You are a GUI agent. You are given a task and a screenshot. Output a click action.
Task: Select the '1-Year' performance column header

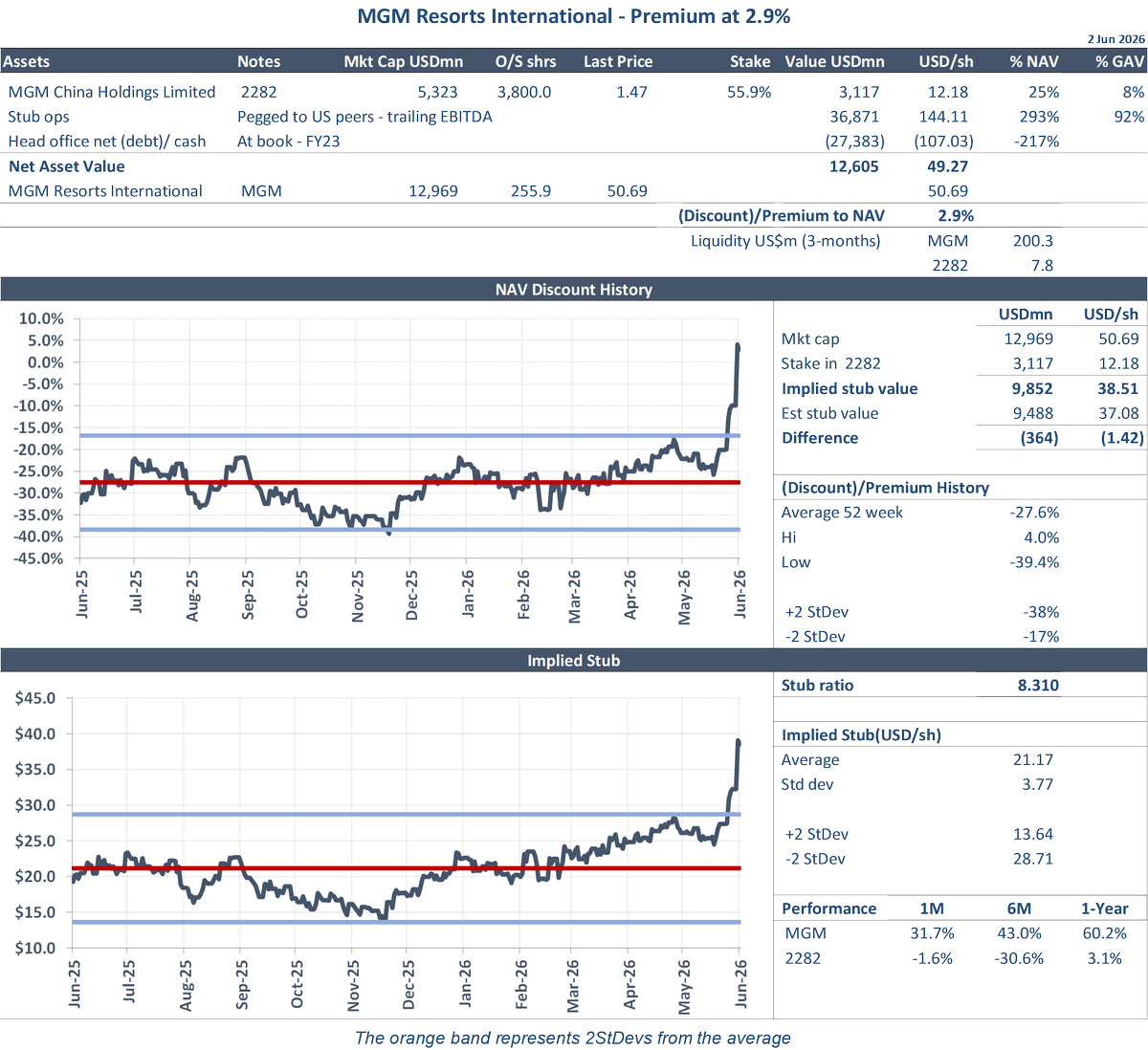pos(1105,908)
